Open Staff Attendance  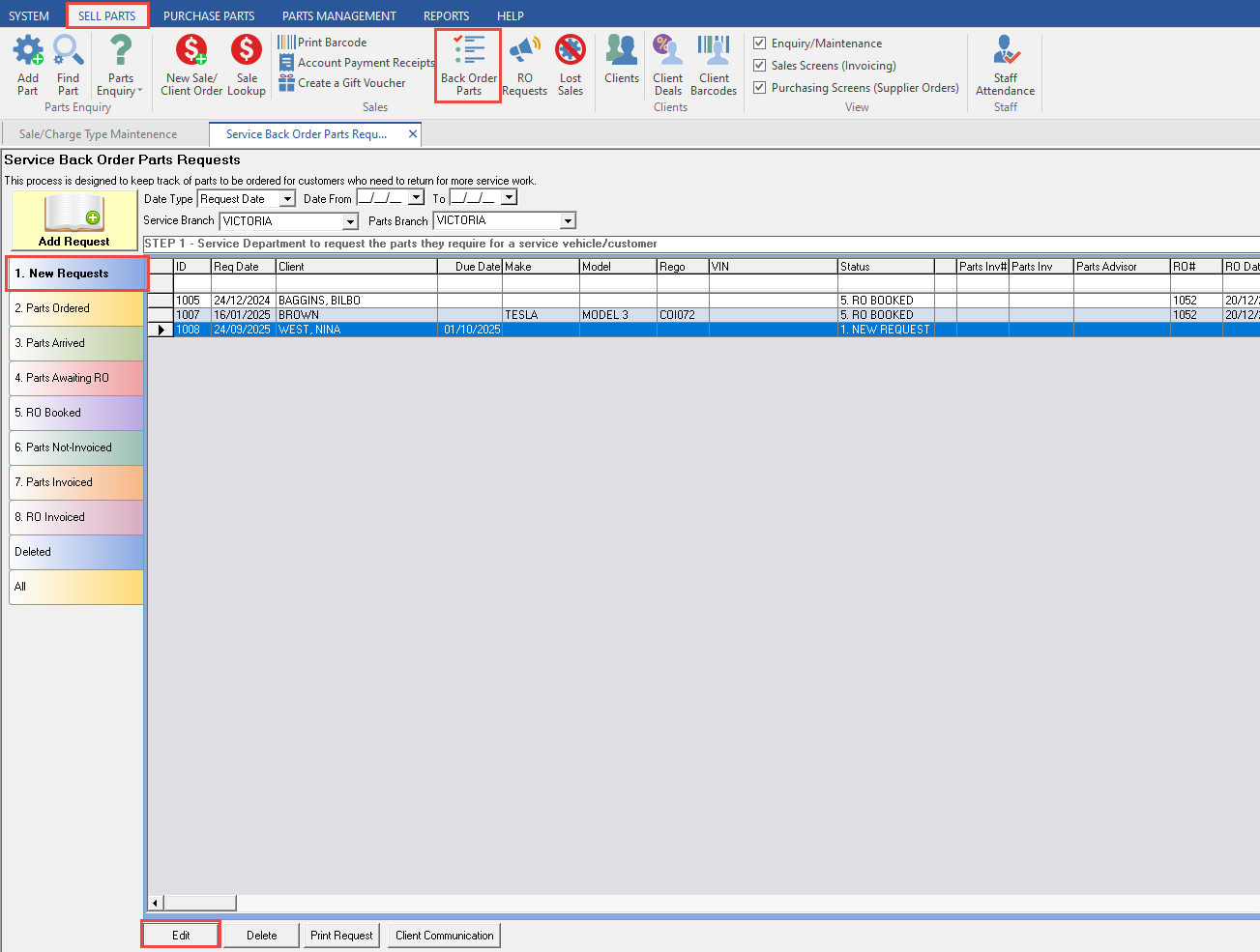tap(1006, 65)
